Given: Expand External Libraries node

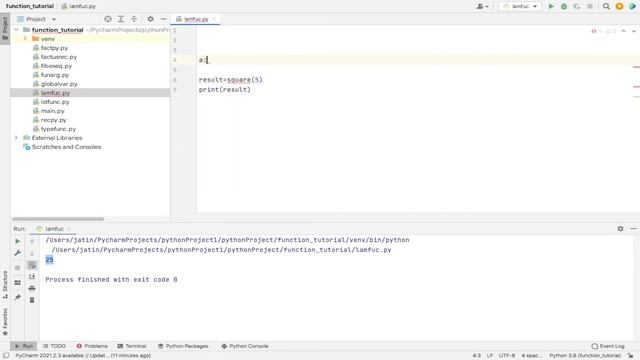Looking at the screenshot, I should coord(16,138).
